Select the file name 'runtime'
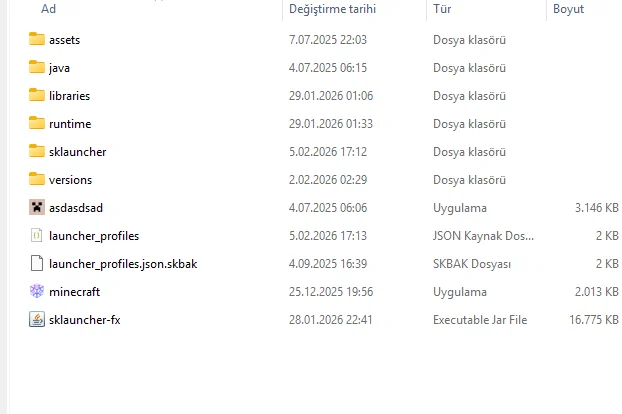 [70, 124]
